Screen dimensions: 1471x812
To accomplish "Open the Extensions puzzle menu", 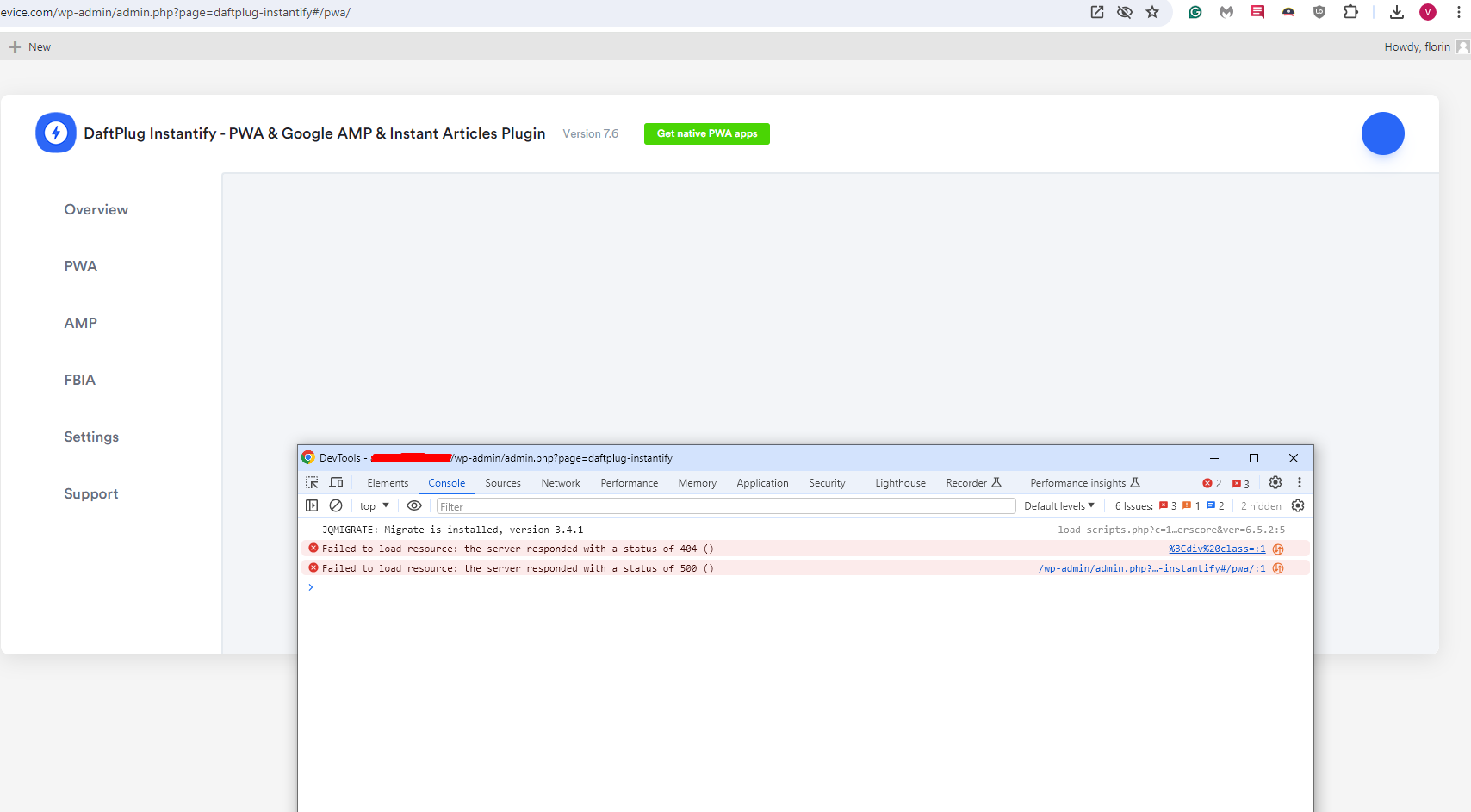I will coord(1350,12).
